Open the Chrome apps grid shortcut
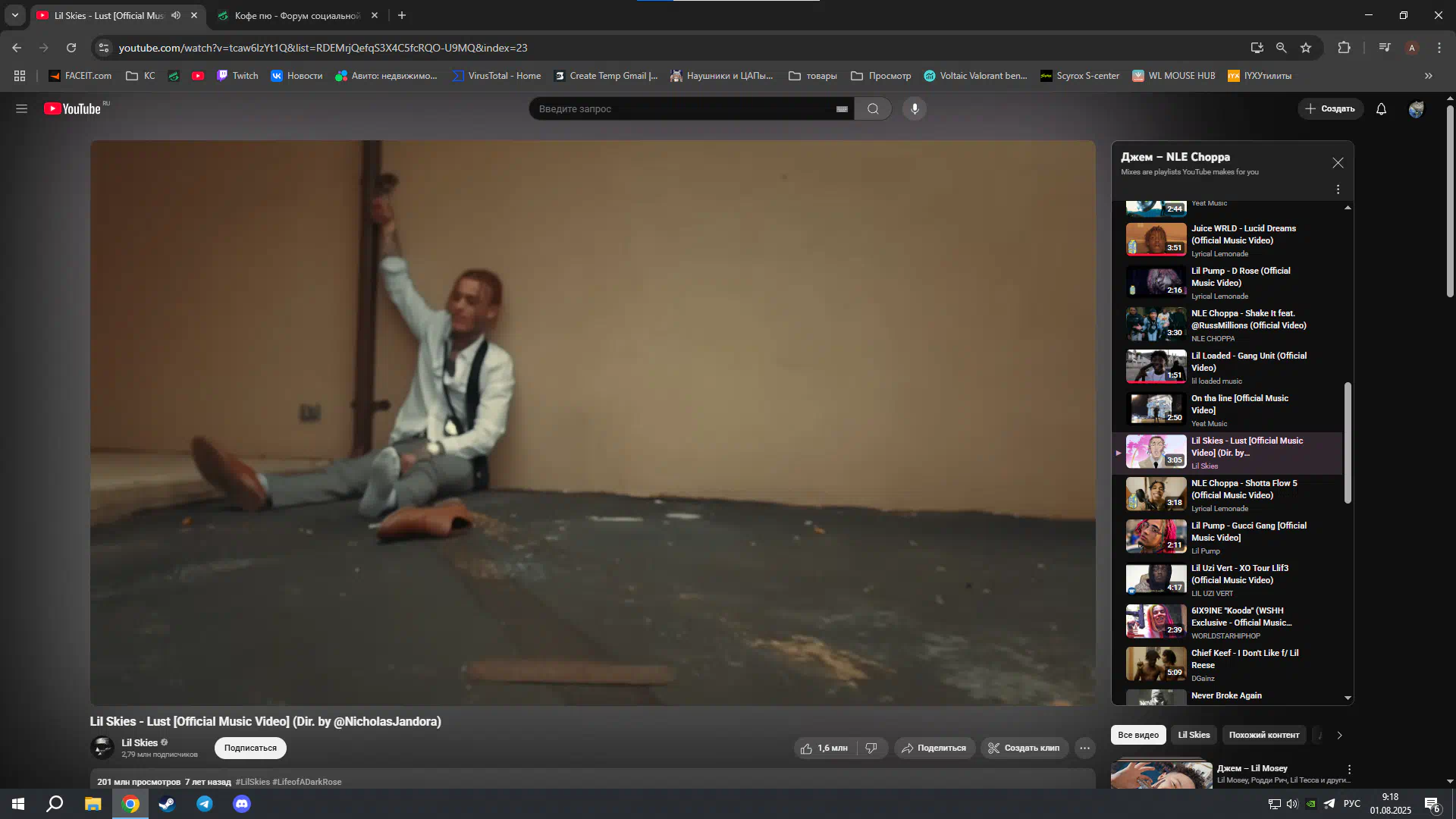Screen dimensions: 1456x819 click(x=20, y=76)
